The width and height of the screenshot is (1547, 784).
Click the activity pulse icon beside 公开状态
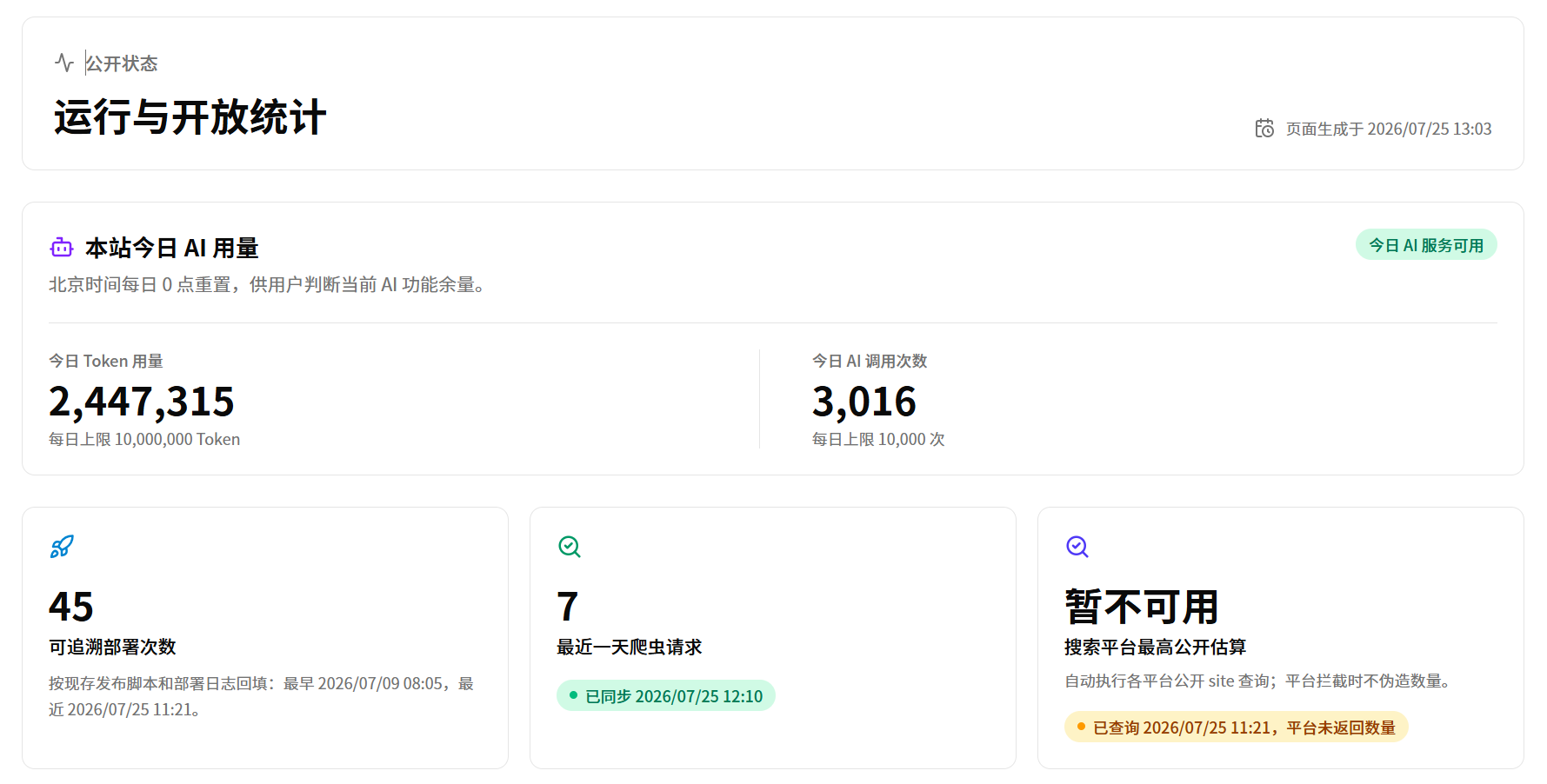(64, 63)
